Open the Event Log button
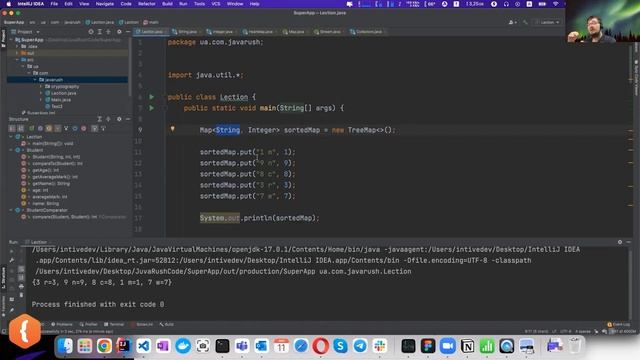 point(619,324)
